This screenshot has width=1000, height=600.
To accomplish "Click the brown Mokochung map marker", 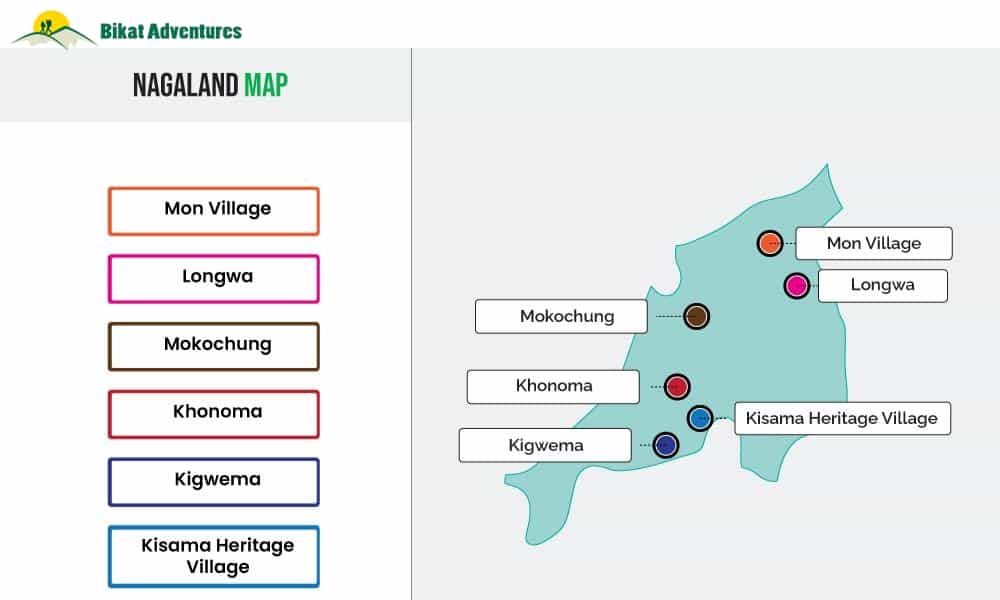I will (696, 316).
